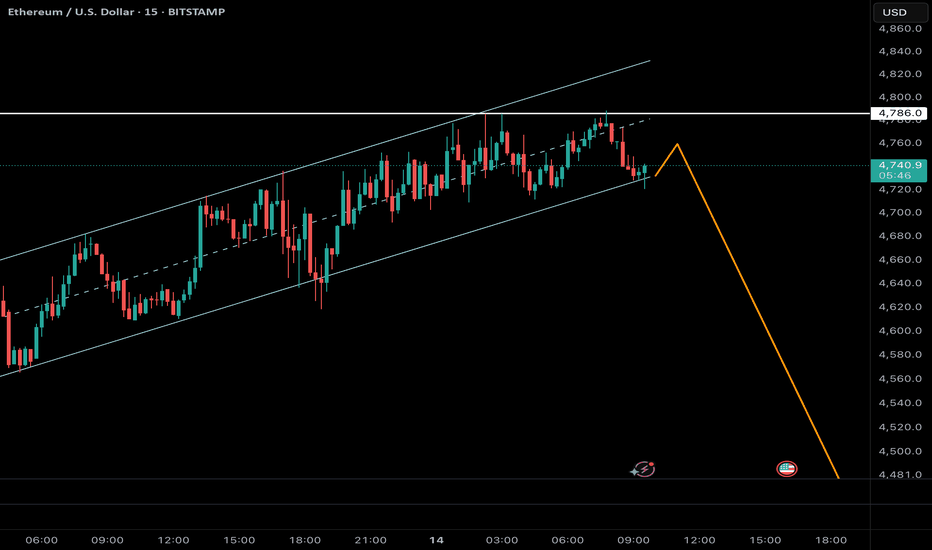Click the date label 14 on time axis
The width and height of the screenshot is (932, 550).
(x=436, y=540)
